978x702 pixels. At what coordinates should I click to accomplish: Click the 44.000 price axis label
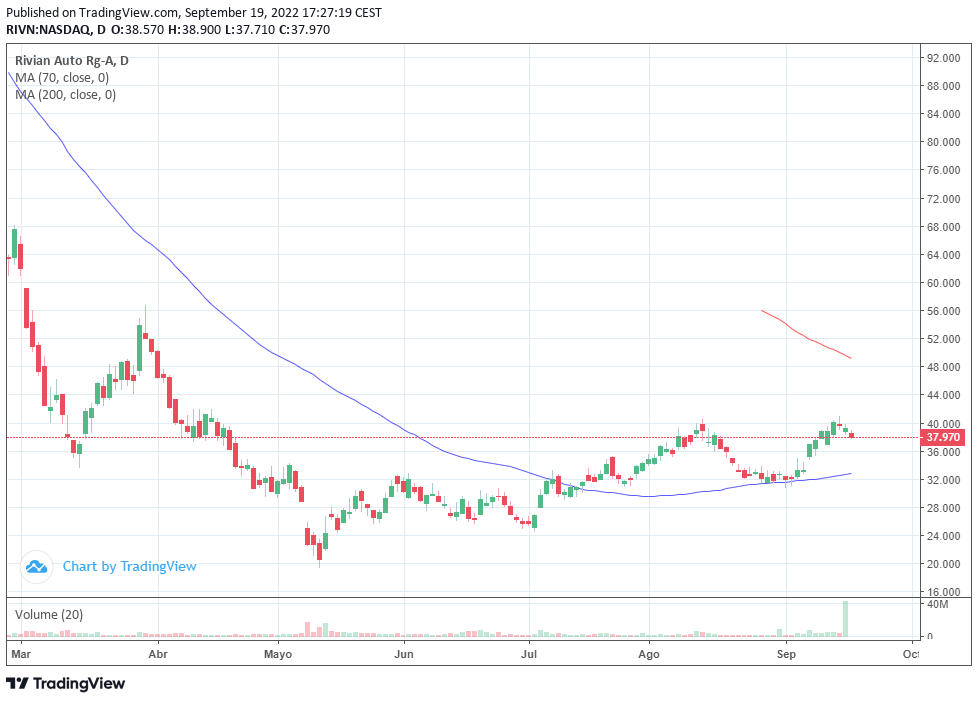(943, 396)
